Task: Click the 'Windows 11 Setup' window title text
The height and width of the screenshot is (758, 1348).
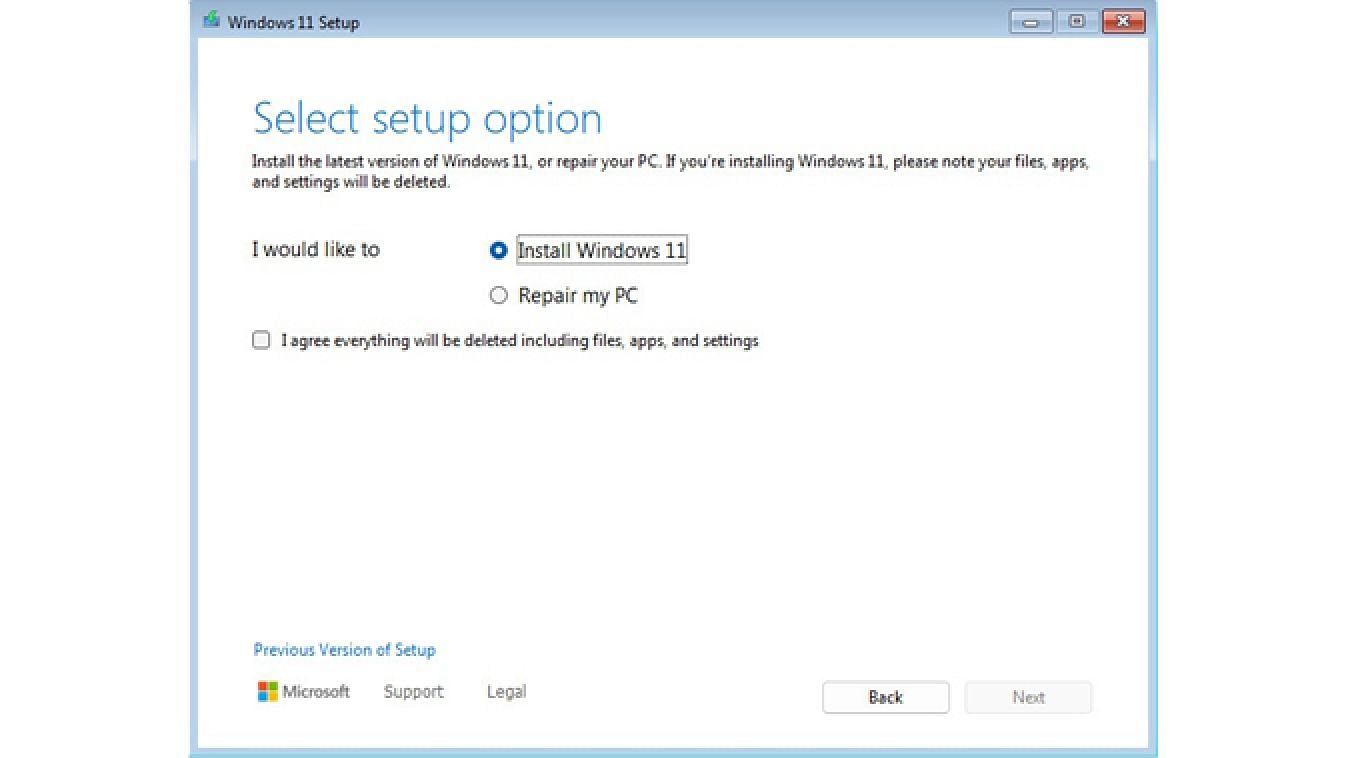Action: [x=293, y=22]
